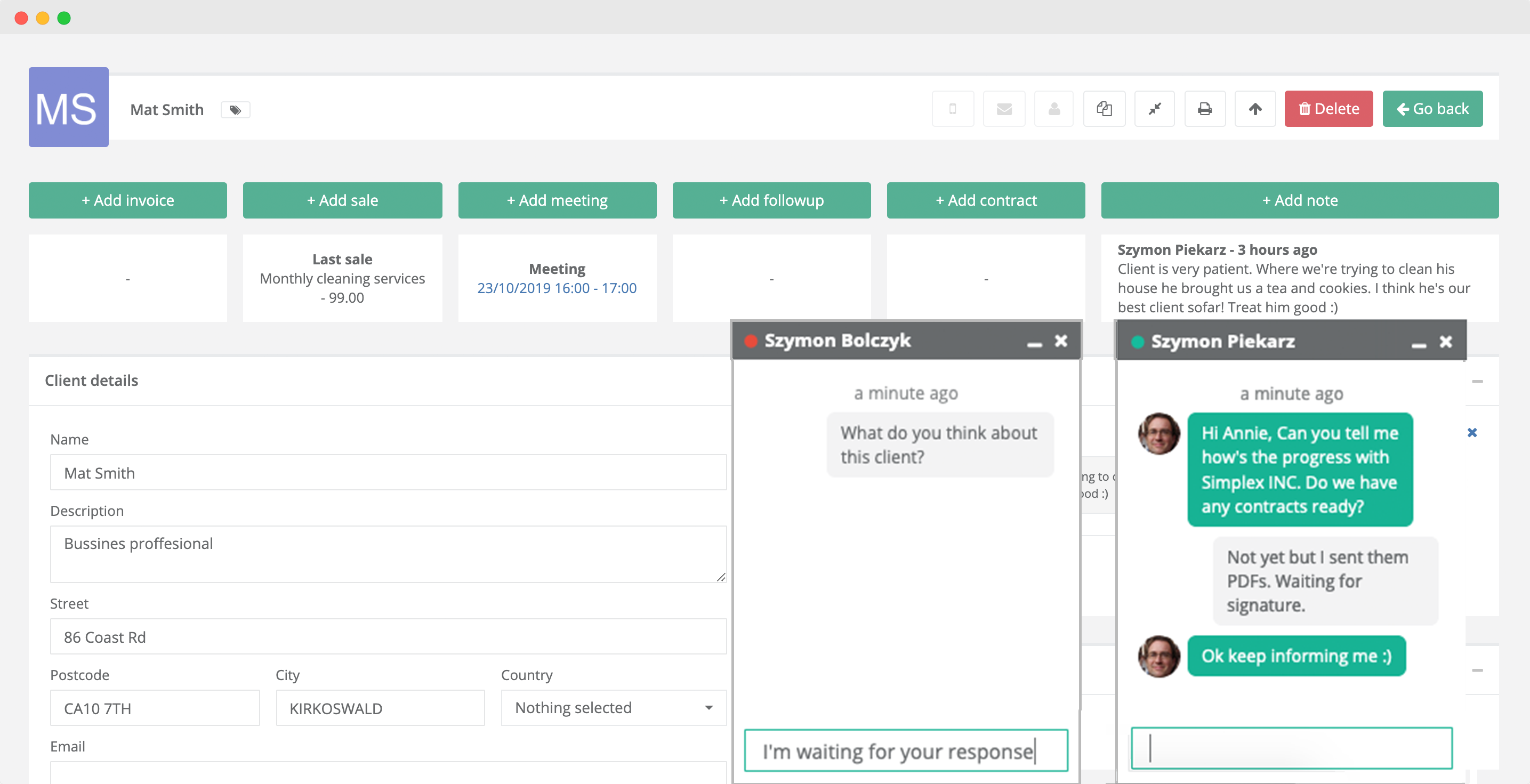Click the tag icon beside Mat Smith
The width and height of the screenshot is (1530, 784).
235,110
